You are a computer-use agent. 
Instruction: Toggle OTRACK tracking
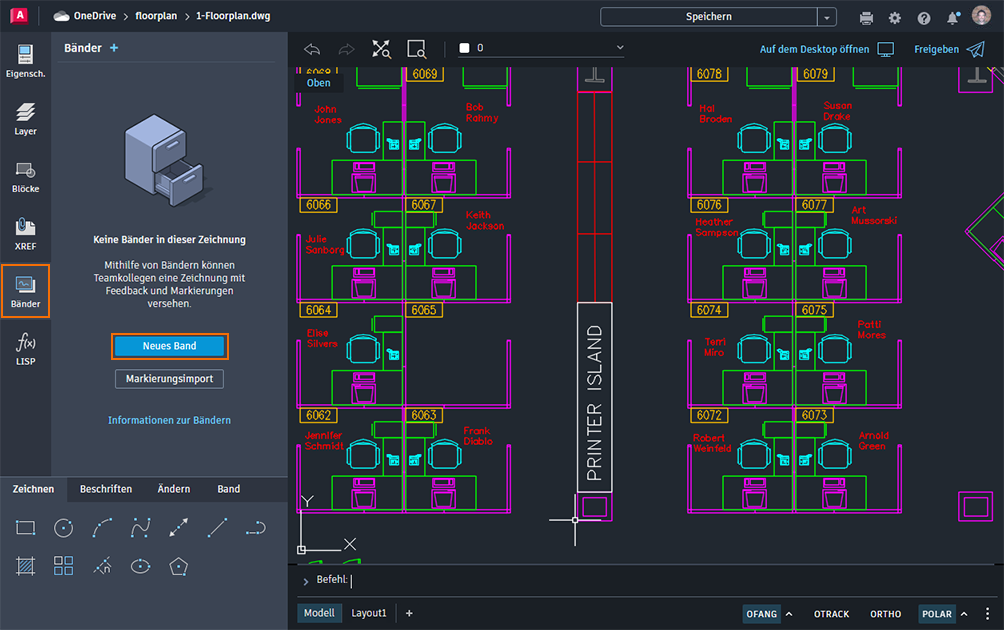[831, 614]
